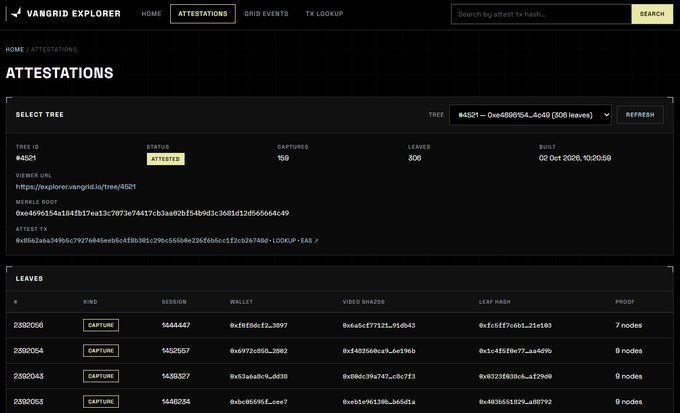Click the Video SHA256 column header
Screen dimensions: 680x413
363,302
